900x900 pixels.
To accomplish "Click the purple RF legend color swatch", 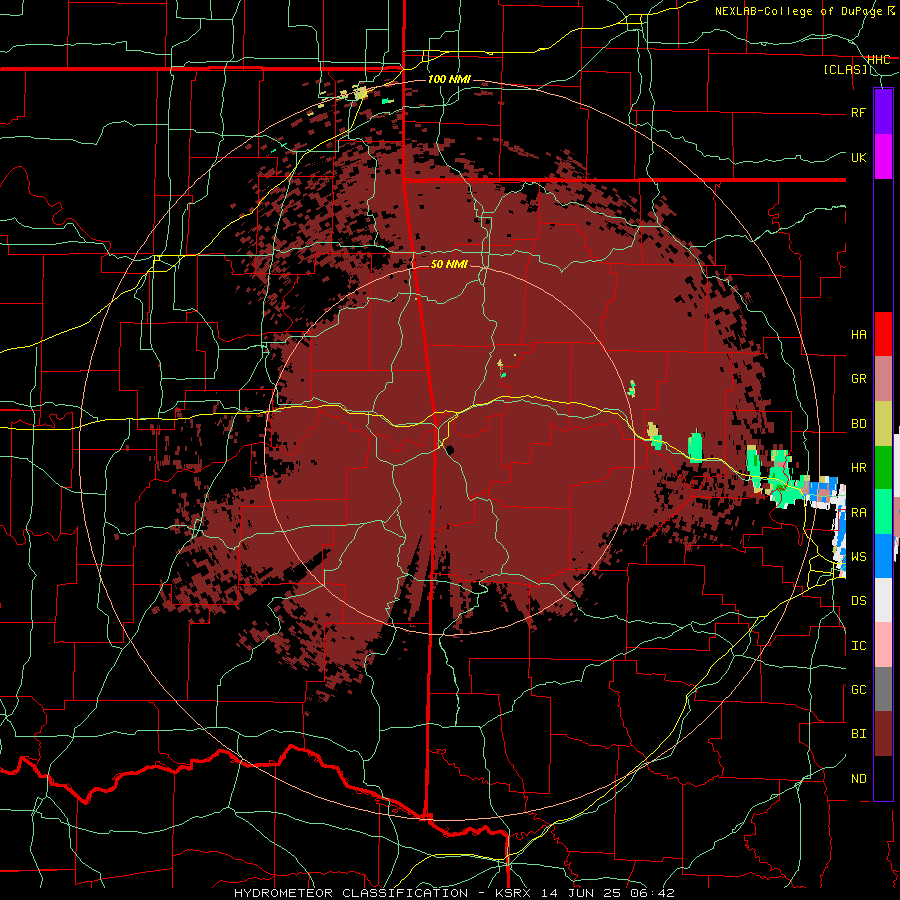I will click(883, 112).
